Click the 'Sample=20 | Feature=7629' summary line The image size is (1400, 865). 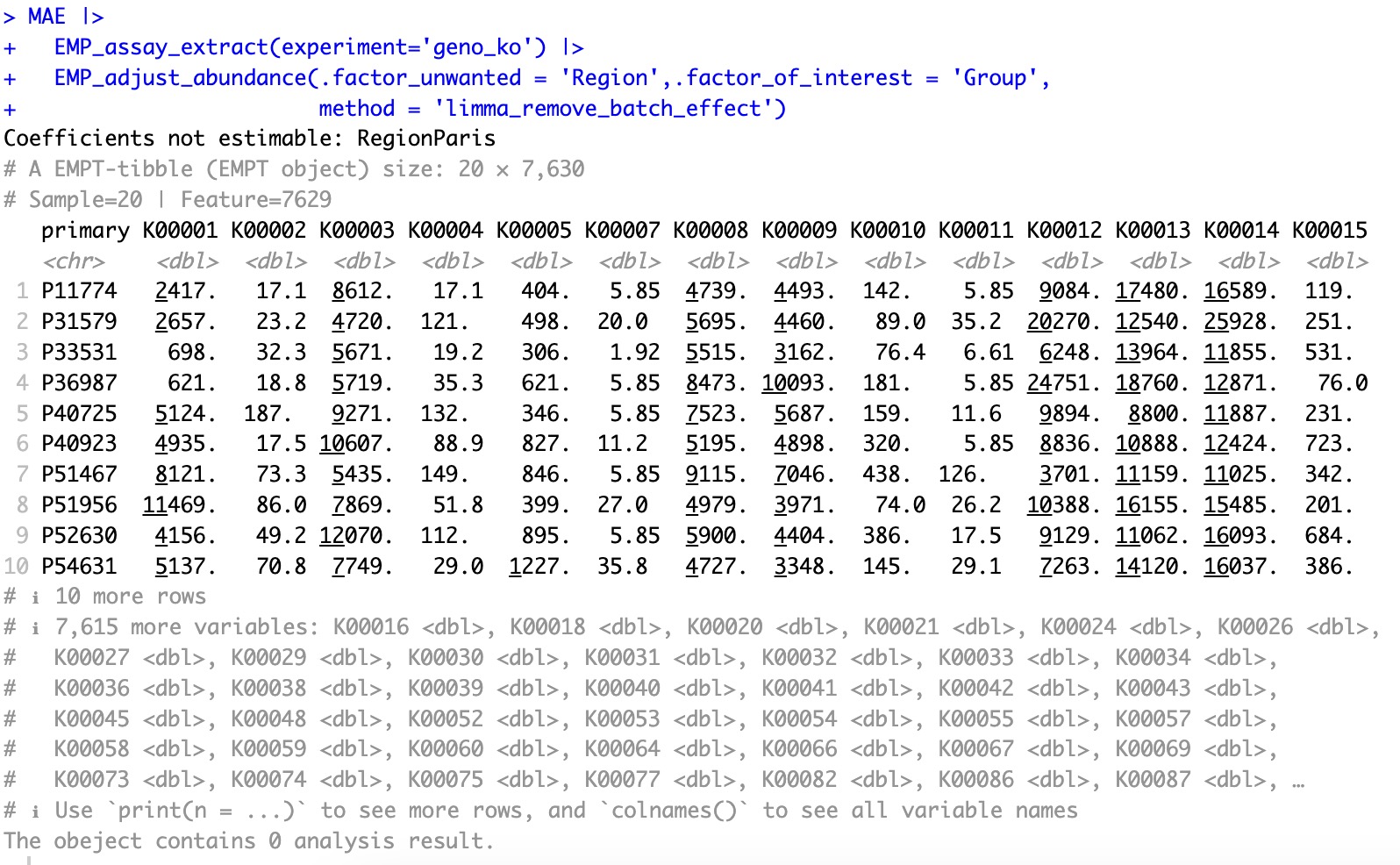pos(180,200)
